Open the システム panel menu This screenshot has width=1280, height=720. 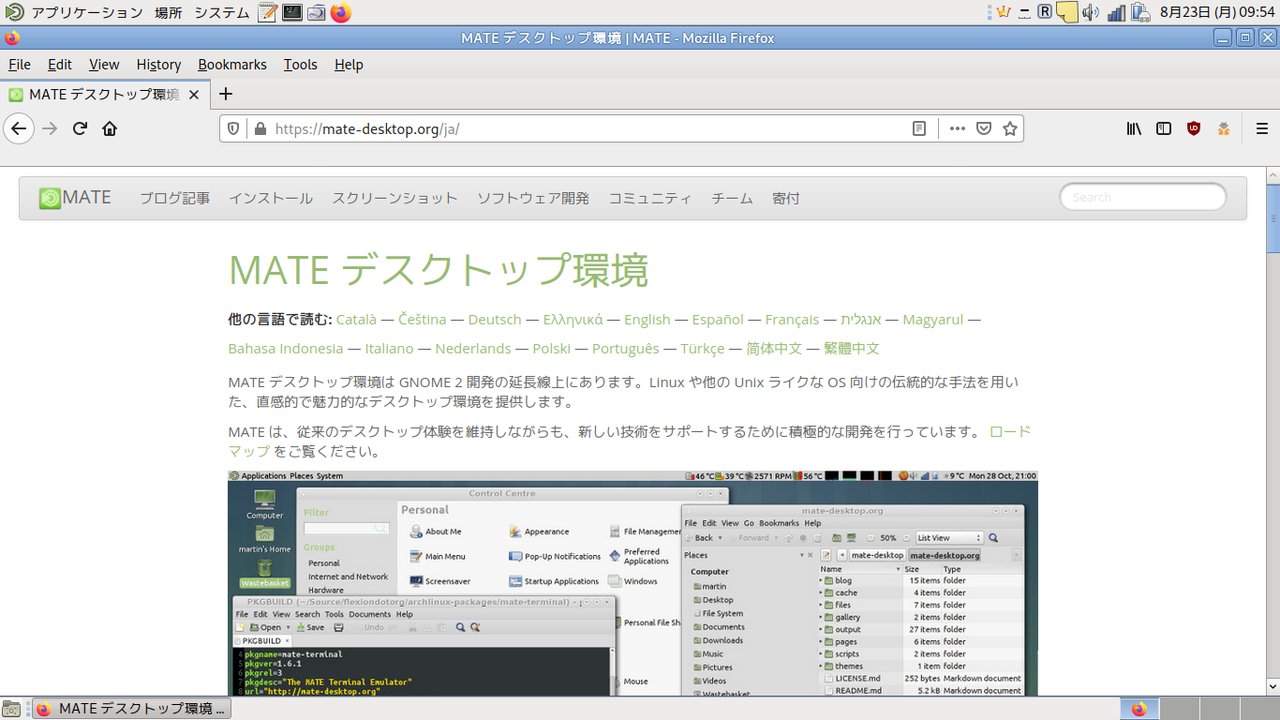click(x=222, y=13)
